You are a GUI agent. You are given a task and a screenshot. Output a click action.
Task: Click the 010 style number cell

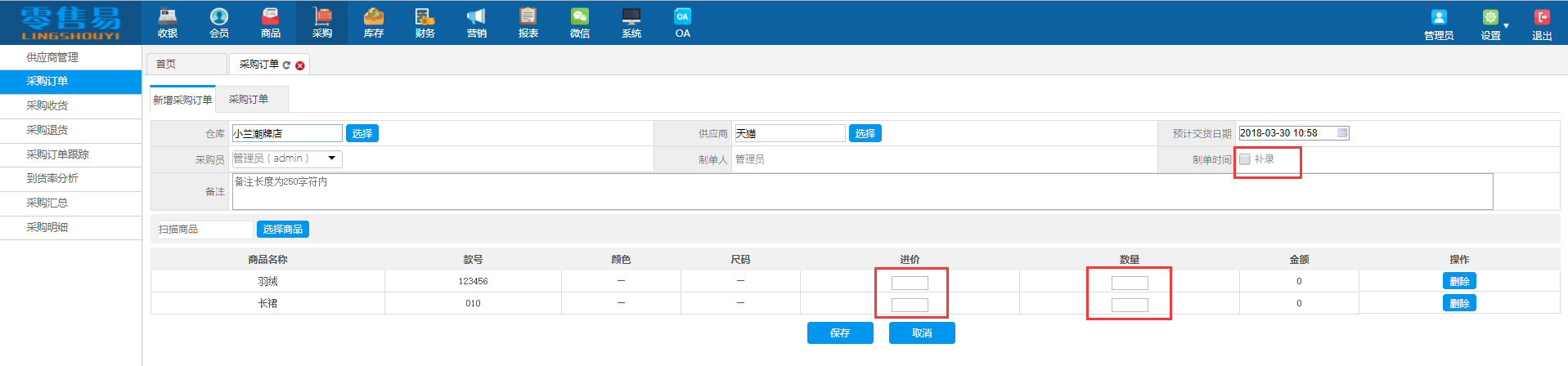point(473,303)
